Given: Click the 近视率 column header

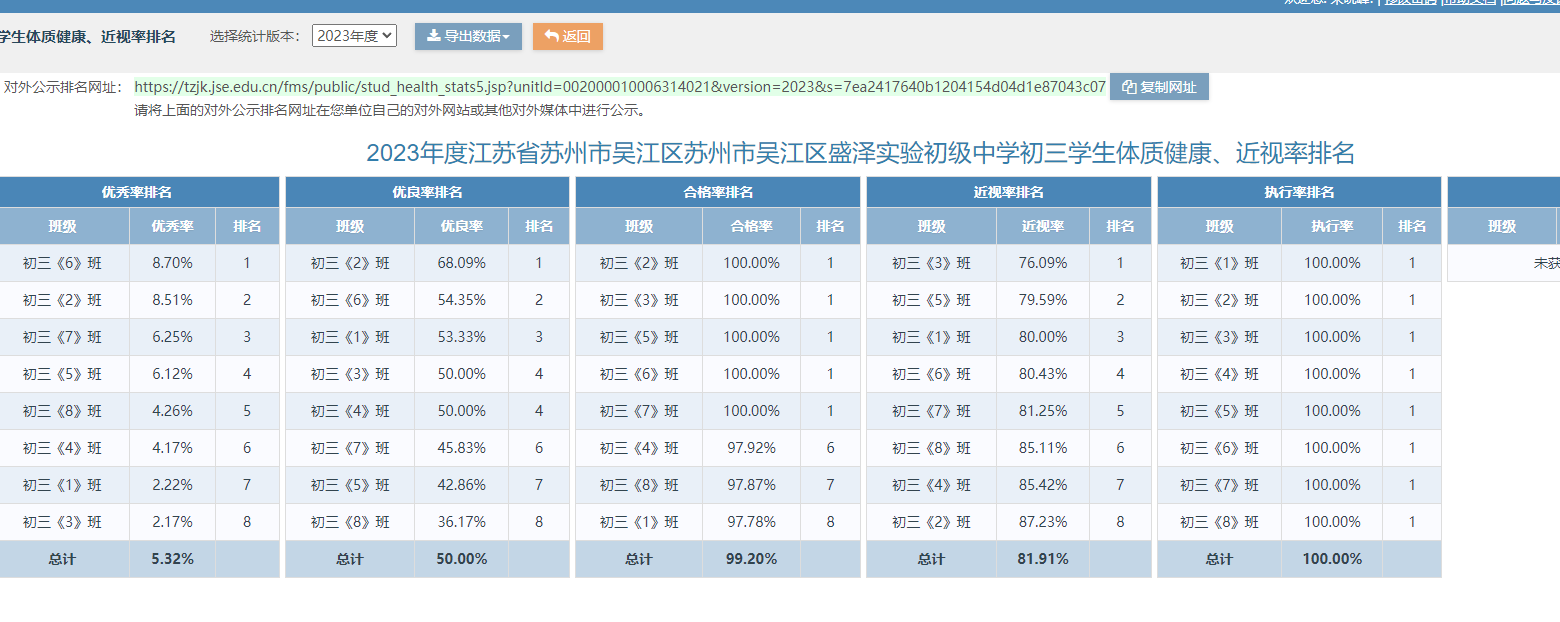Looking at the screenshot, I should click(1042, 226).
